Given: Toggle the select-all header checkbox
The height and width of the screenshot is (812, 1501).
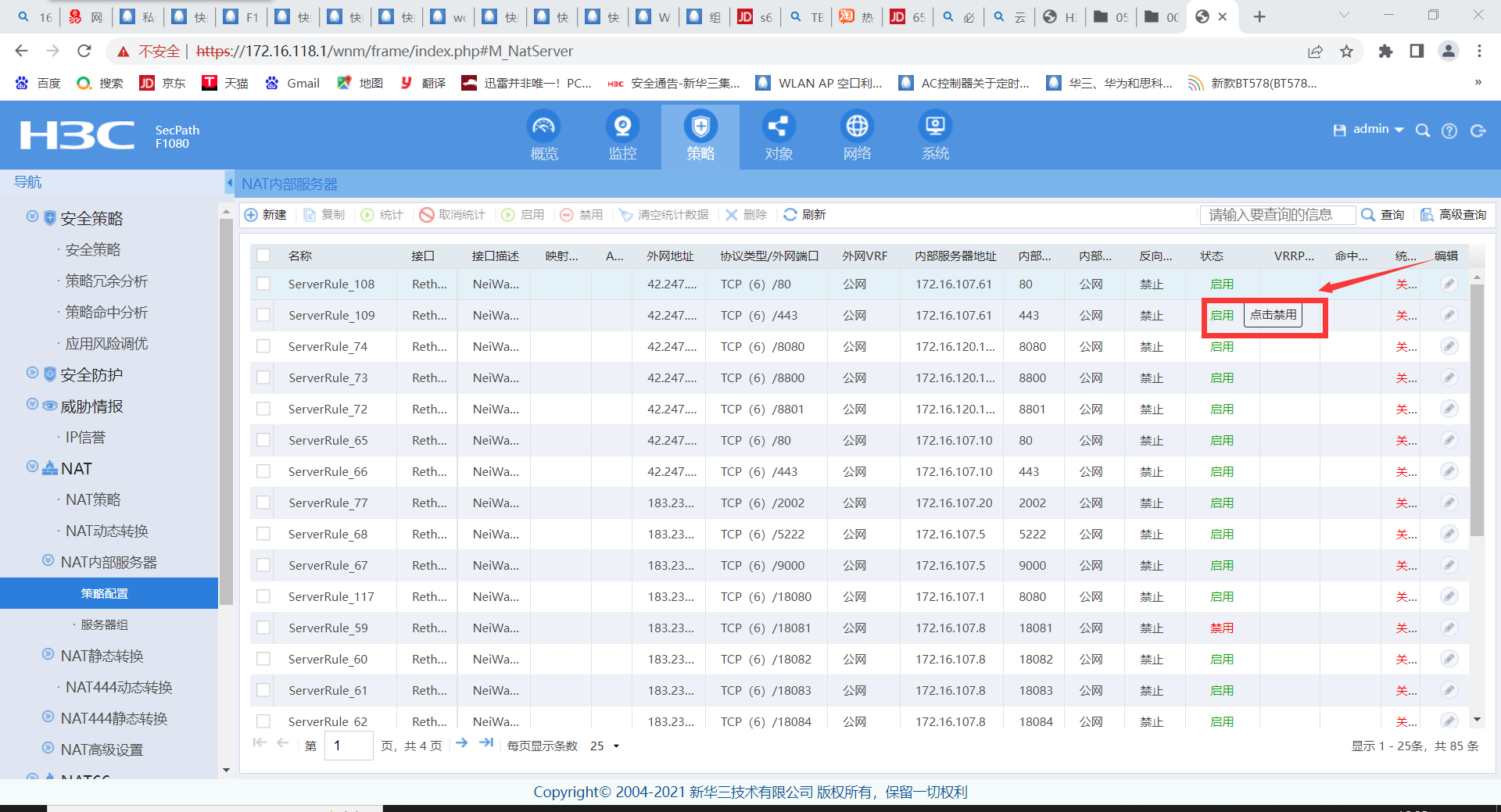Looking at the screenshot, I should [263, 256].
